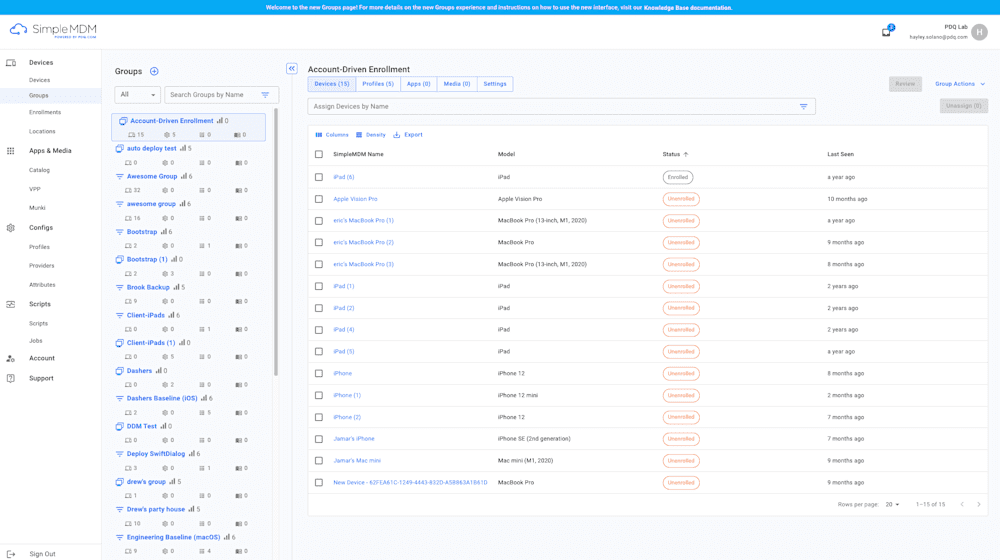Open eric's MacBook Pro (2) link

point(364,242)
